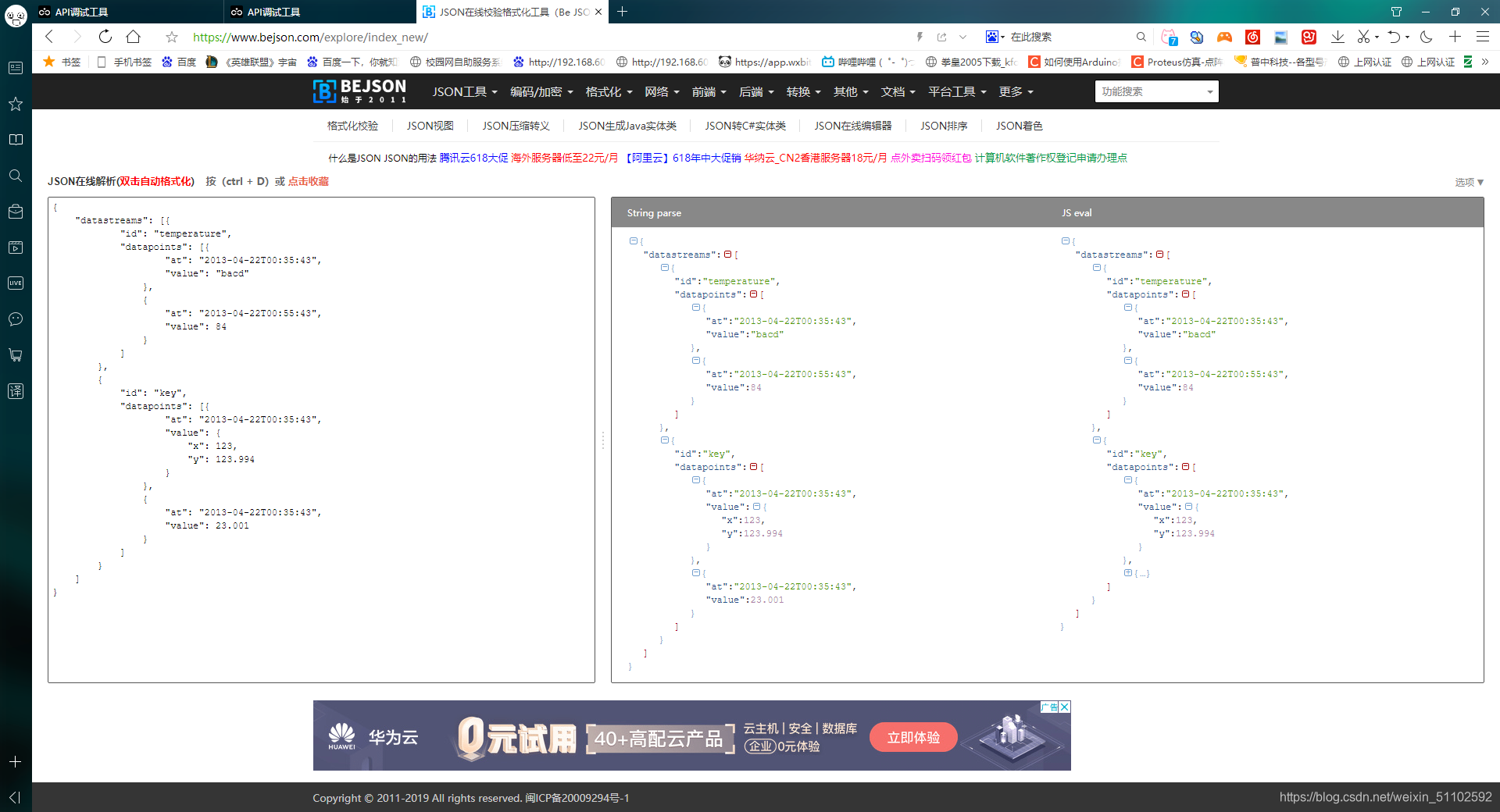The height and width of the screenshot is (812, 1500).
Task: Open the sidebar LIVE icon
Action: tap(15, 283)
